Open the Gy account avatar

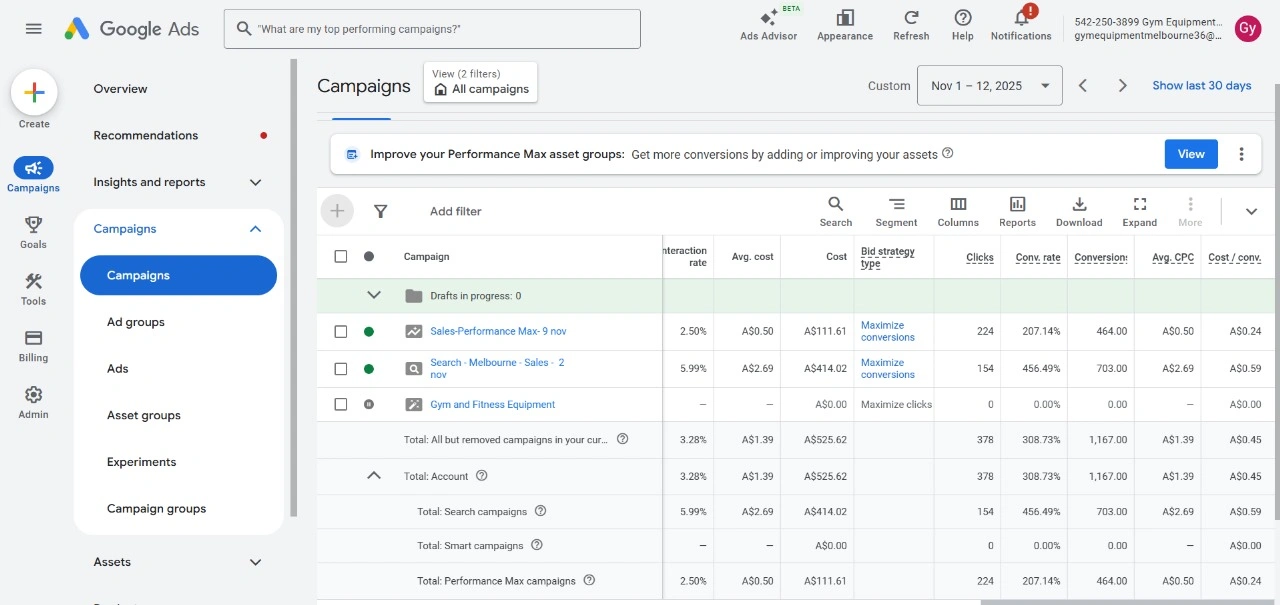click(1247, 29)
